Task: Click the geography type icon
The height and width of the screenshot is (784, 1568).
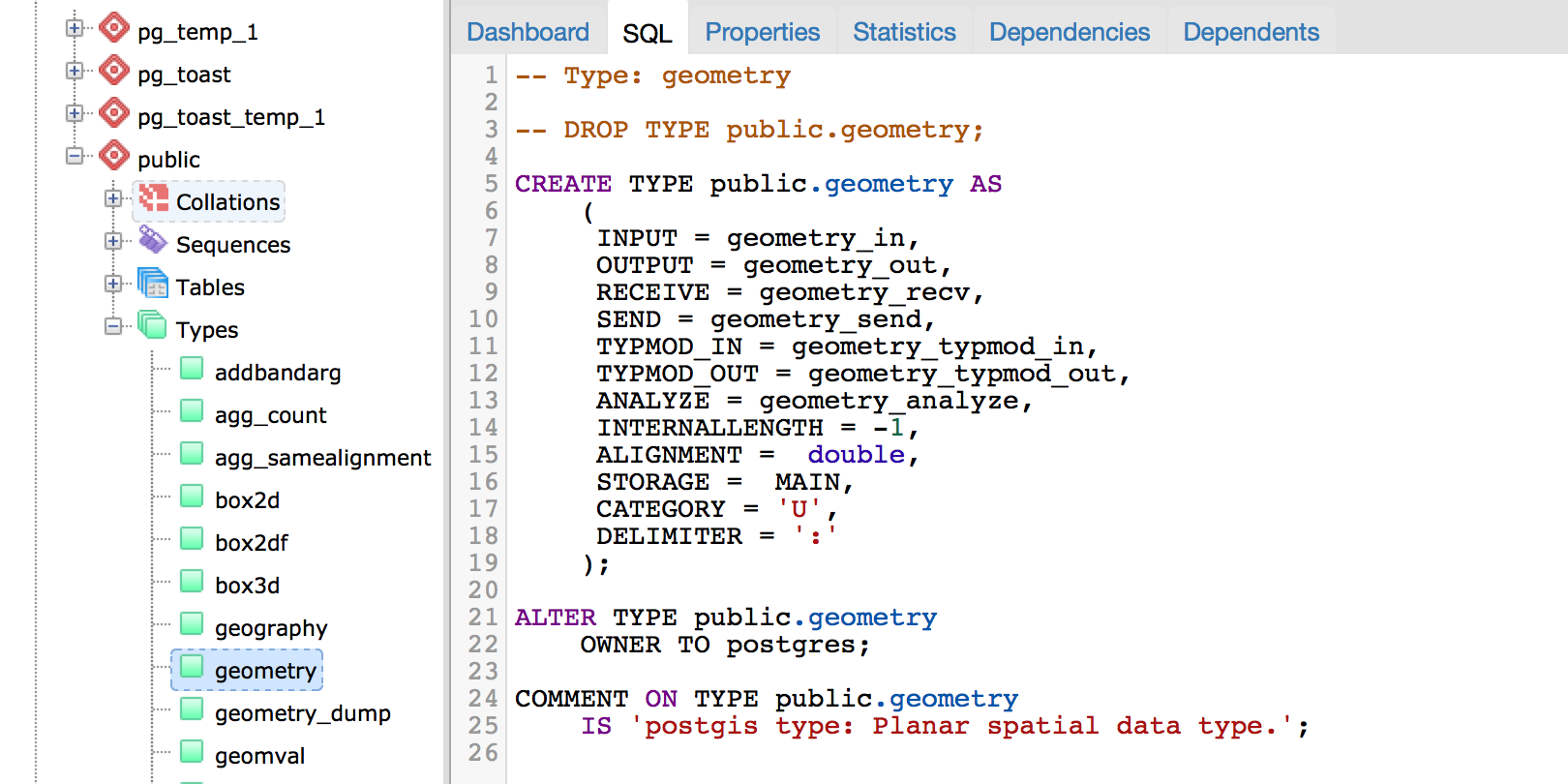Action: pos(192,625)
